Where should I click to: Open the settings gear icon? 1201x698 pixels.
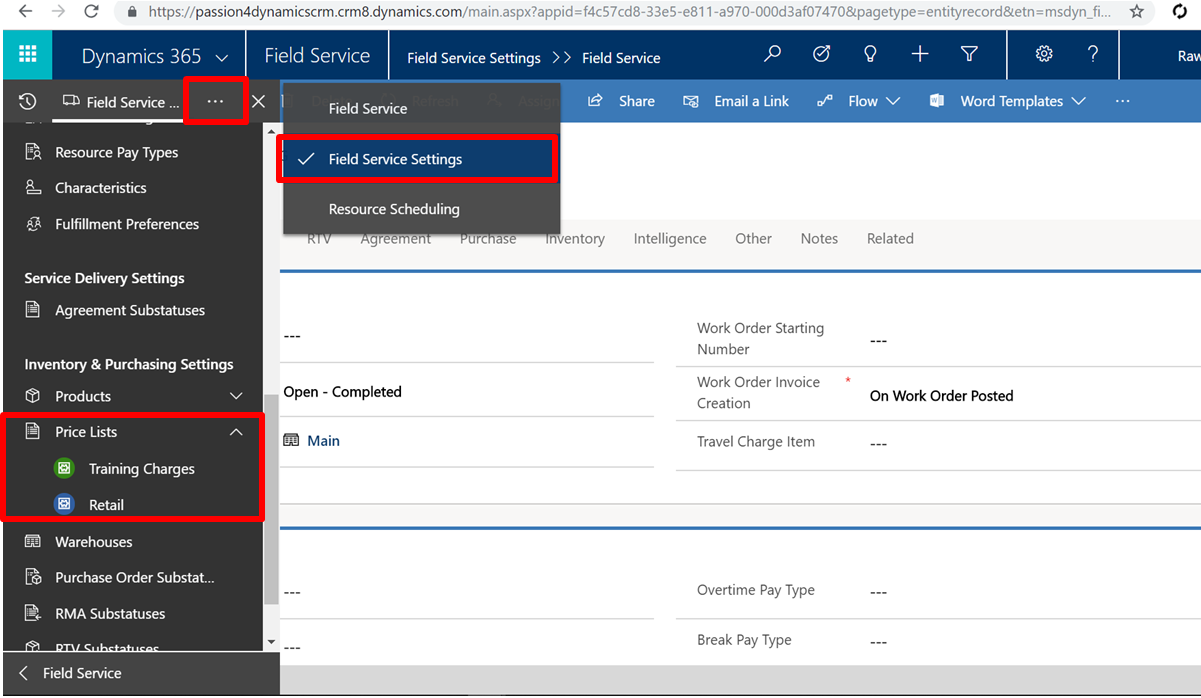pyautogui.click(x=1044, y=55)
